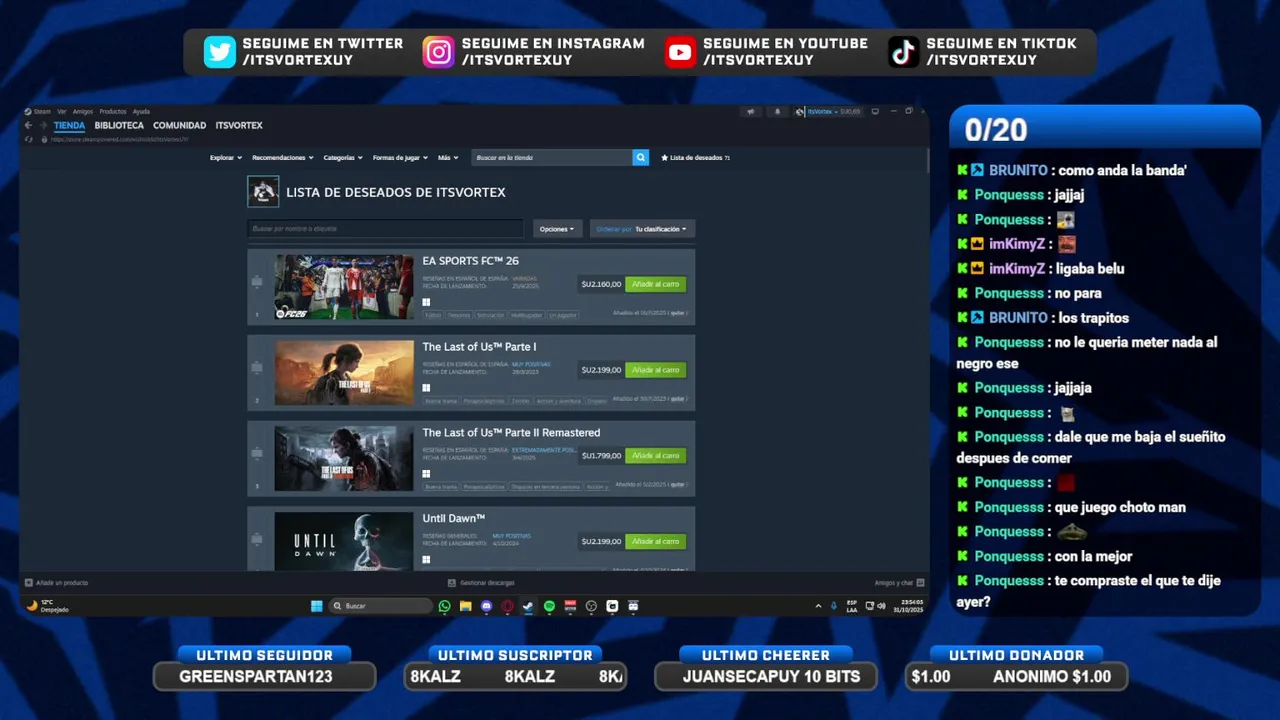Go forward with the Steam forward arrow
1280x720 pixels.
pyautogui.click(x=42, y=125)
